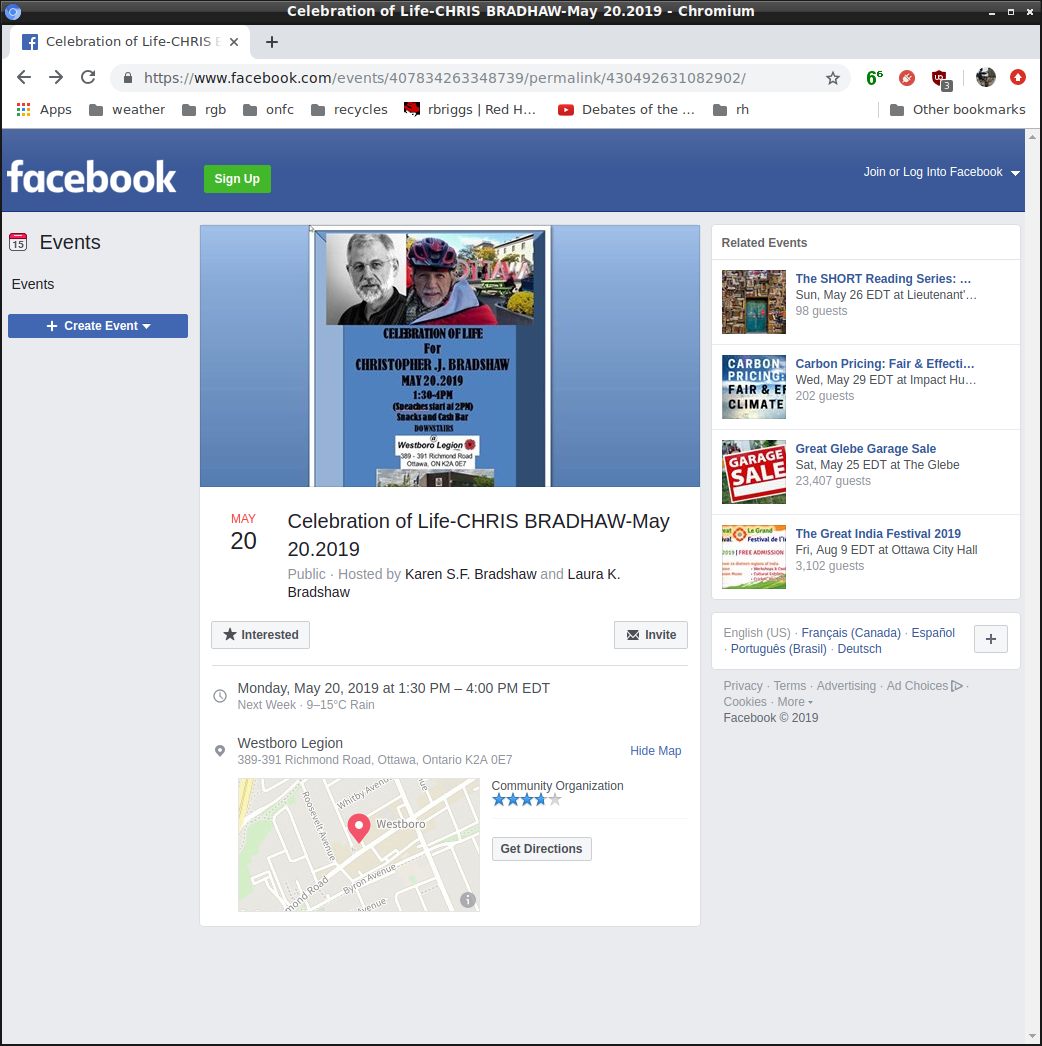This screenshot has height=1046, width=1042.
Task: Open the recycles bookmarks folder
Action: click(349, 109)
